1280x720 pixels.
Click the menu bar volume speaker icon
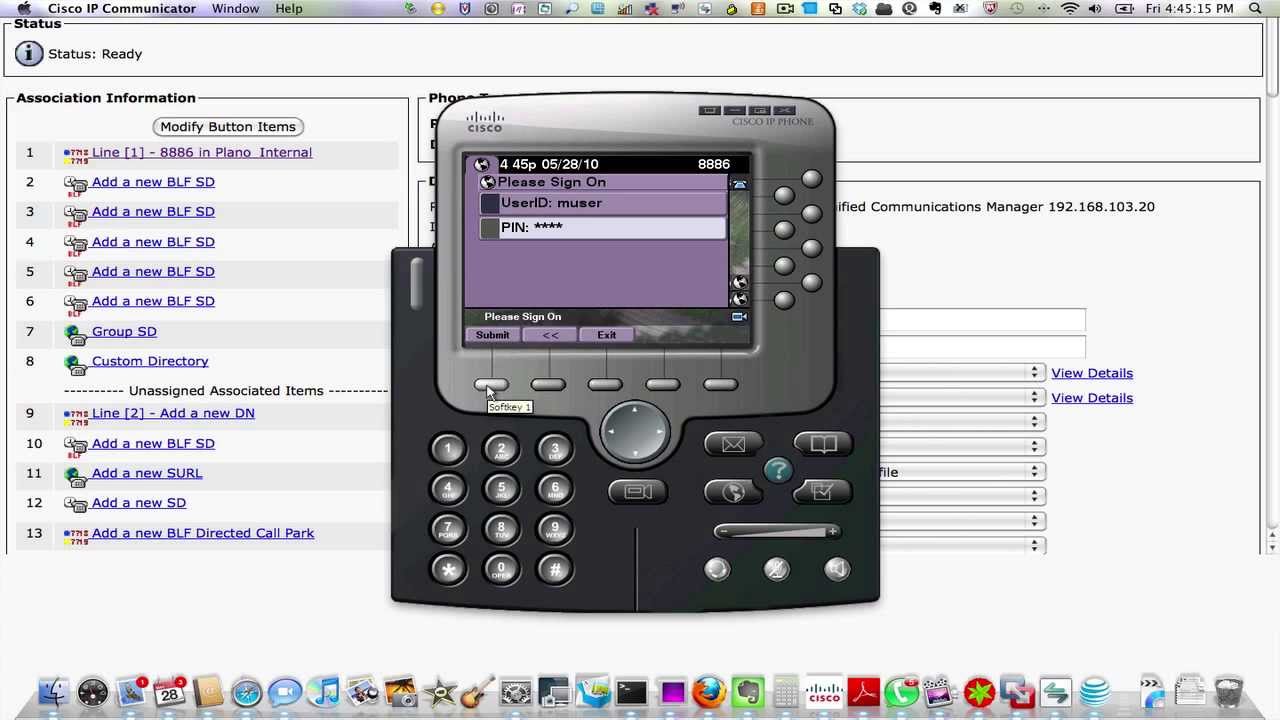click(x=1095, y=9)
